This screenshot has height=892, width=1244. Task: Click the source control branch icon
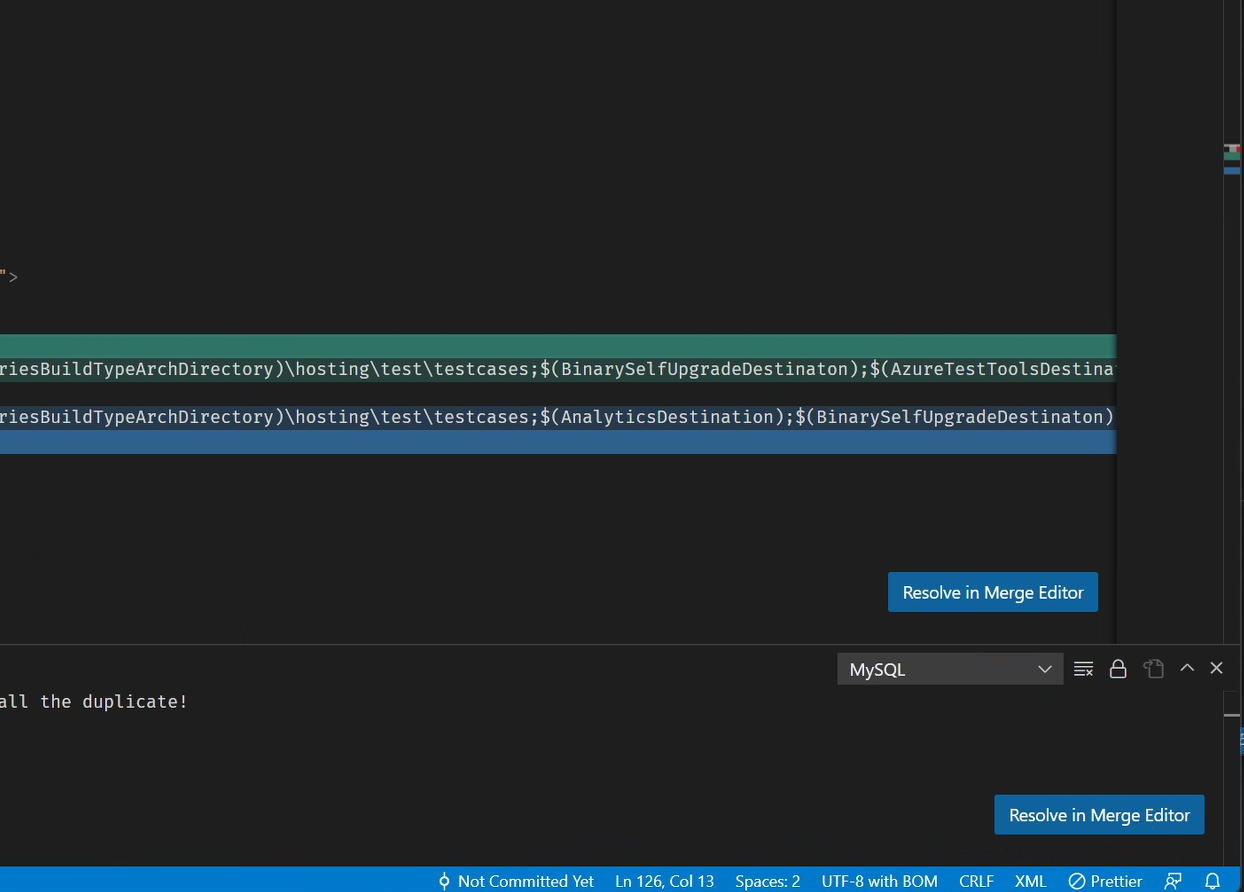pyautogui.click(x=444, y=881)
